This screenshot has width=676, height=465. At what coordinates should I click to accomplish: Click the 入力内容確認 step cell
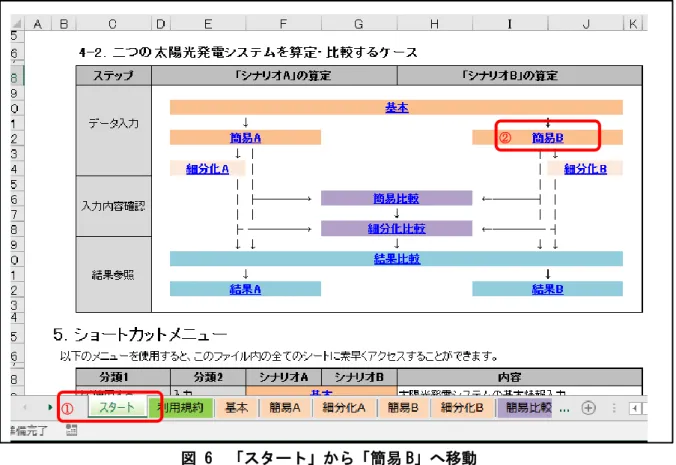113,206
